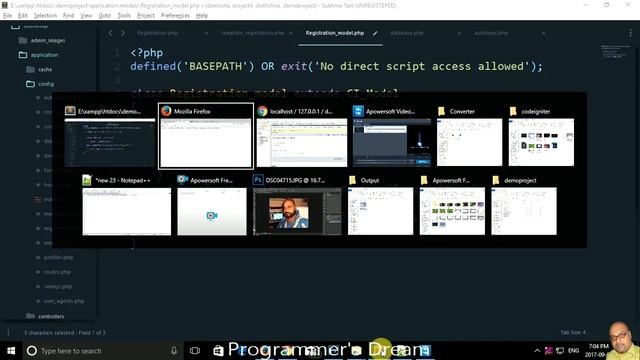Click the Firefox icon in the switcher
Screen dimensions: 640x360
[166, 111]
